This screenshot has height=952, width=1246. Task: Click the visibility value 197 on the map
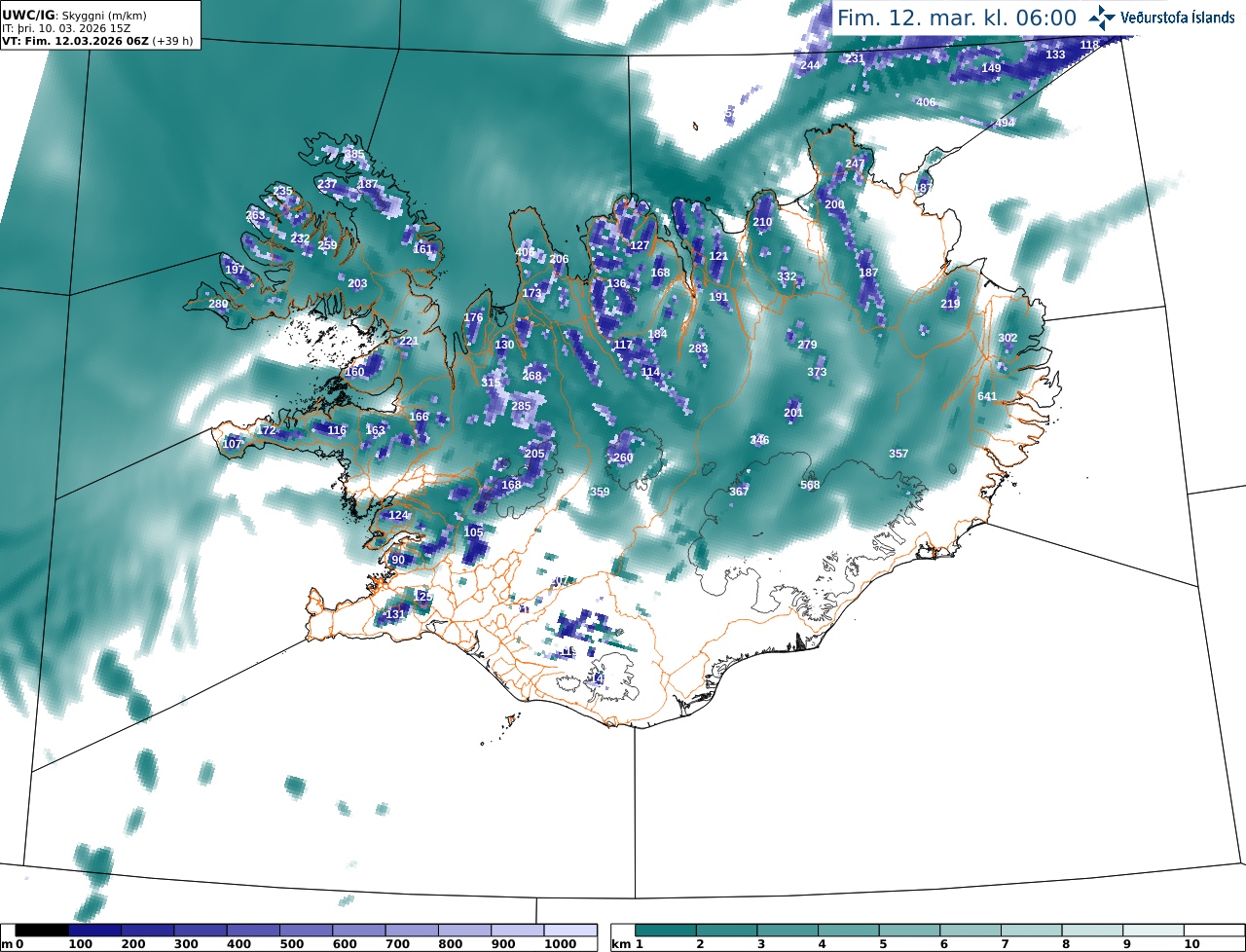click(x=235, y=269)
